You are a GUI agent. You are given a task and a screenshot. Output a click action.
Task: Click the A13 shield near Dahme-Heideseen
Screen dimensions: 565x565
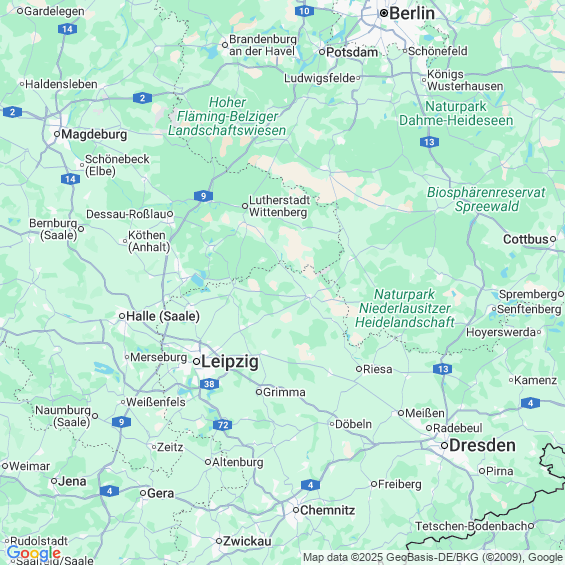click(x=429, y=142)
